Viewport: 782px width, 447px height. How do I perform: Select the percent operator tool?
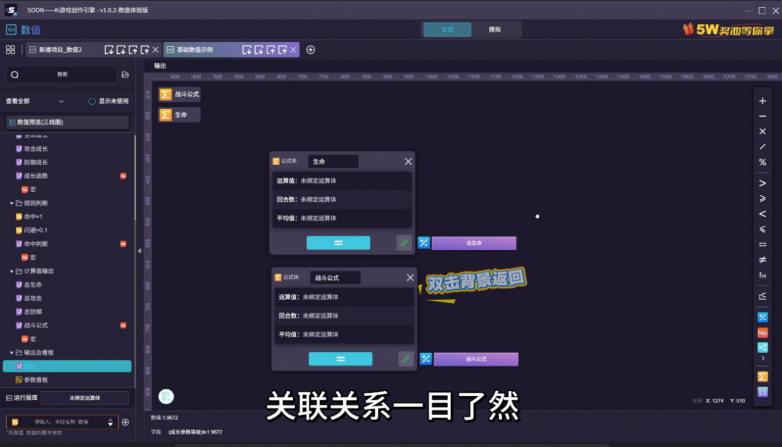click(762, 162)
